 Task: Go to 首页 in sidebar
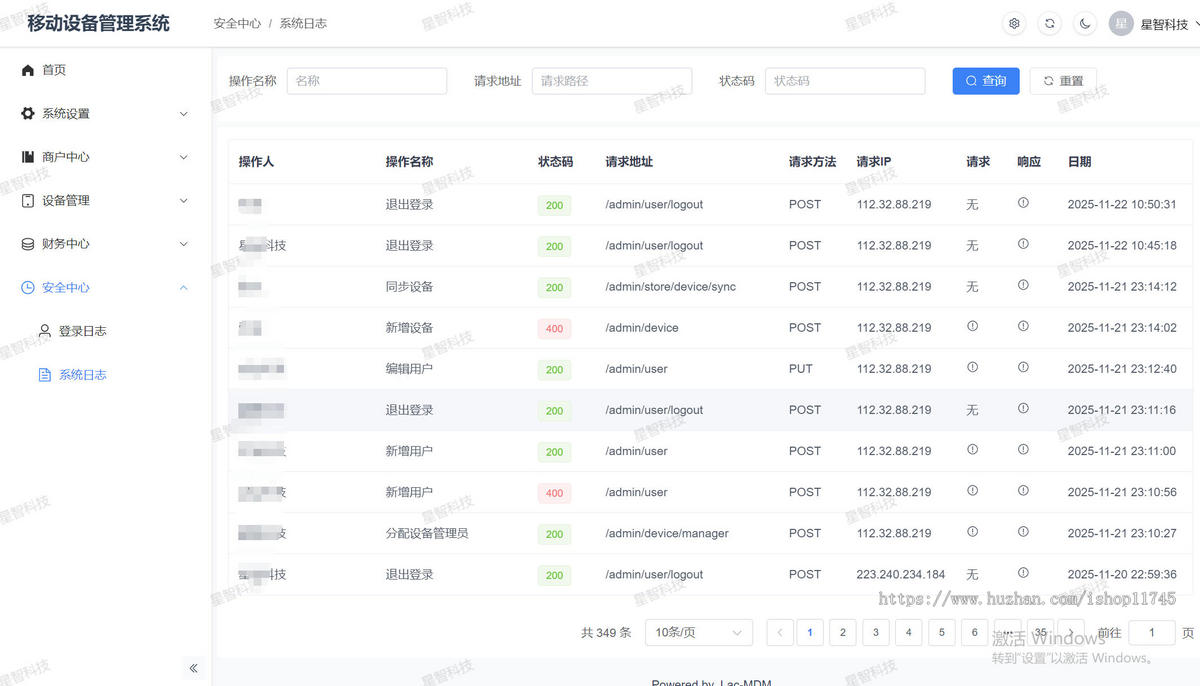105,70
